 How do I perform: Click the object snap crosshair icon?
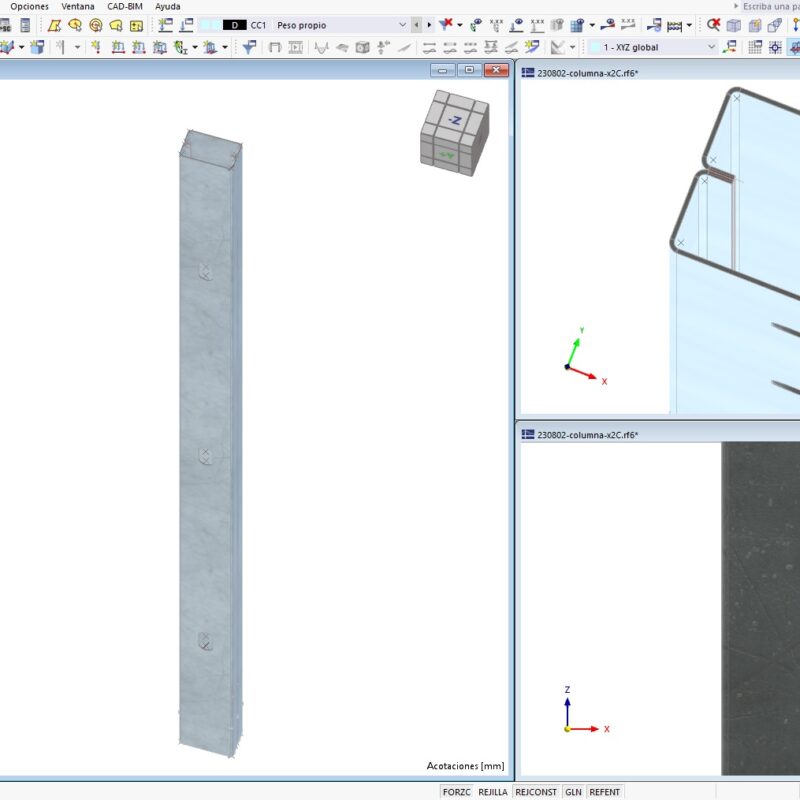776,47
